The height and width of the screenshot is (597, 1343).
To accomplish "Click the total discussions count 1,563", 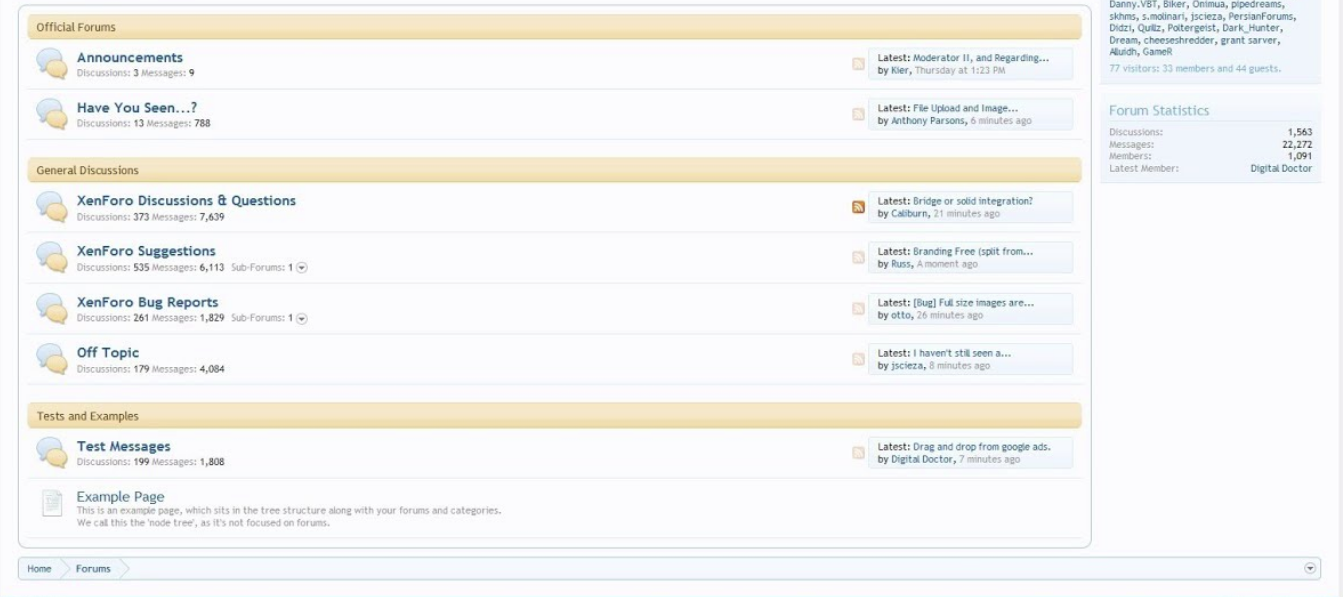I will 1300,132.
